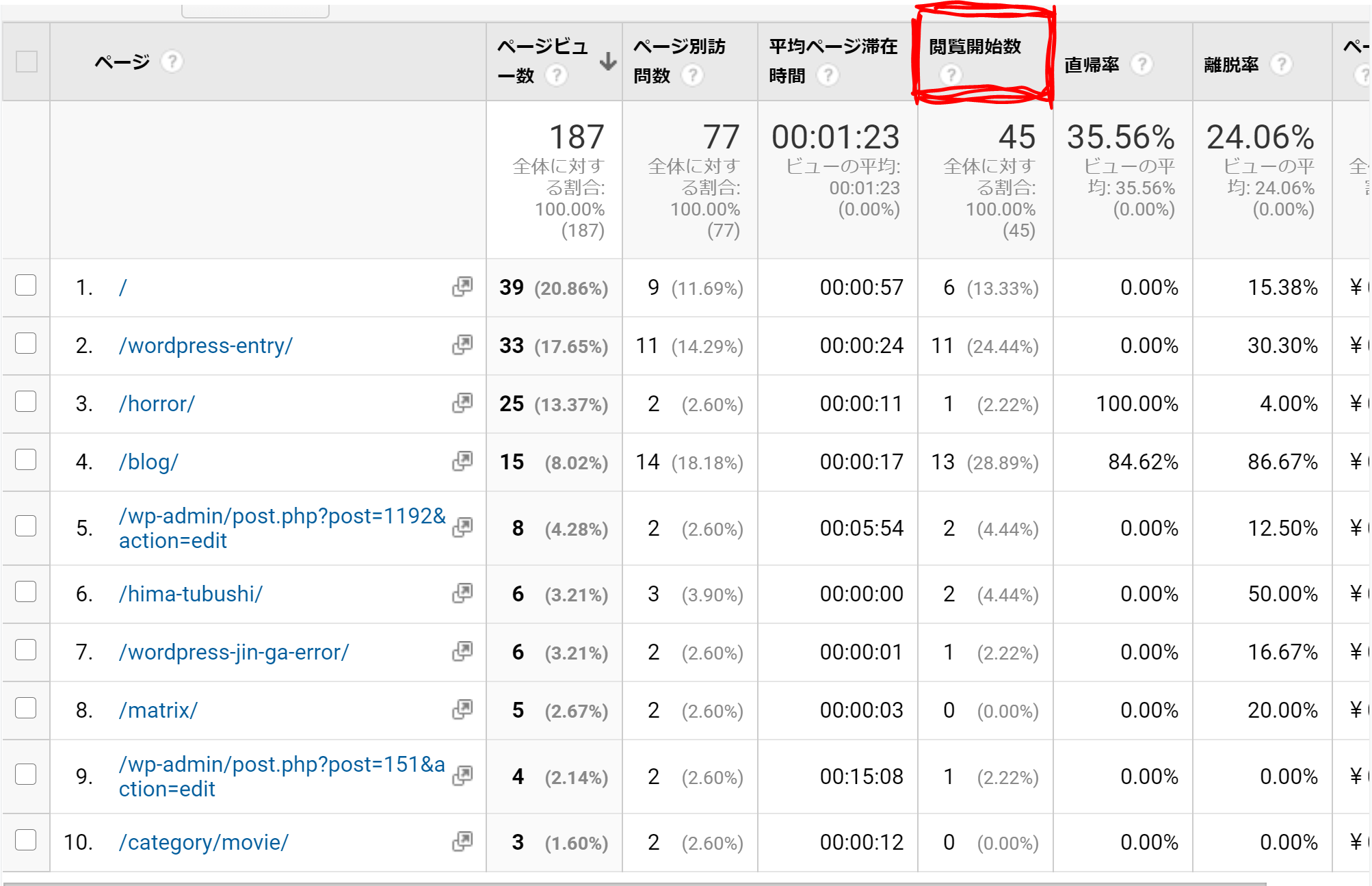Image resolution: width=1372 pixels, height=886 pixels.
Task: Check the /wordpress-entry/ row checkbox
Action: pyautogui.click(x=26, y=343)
